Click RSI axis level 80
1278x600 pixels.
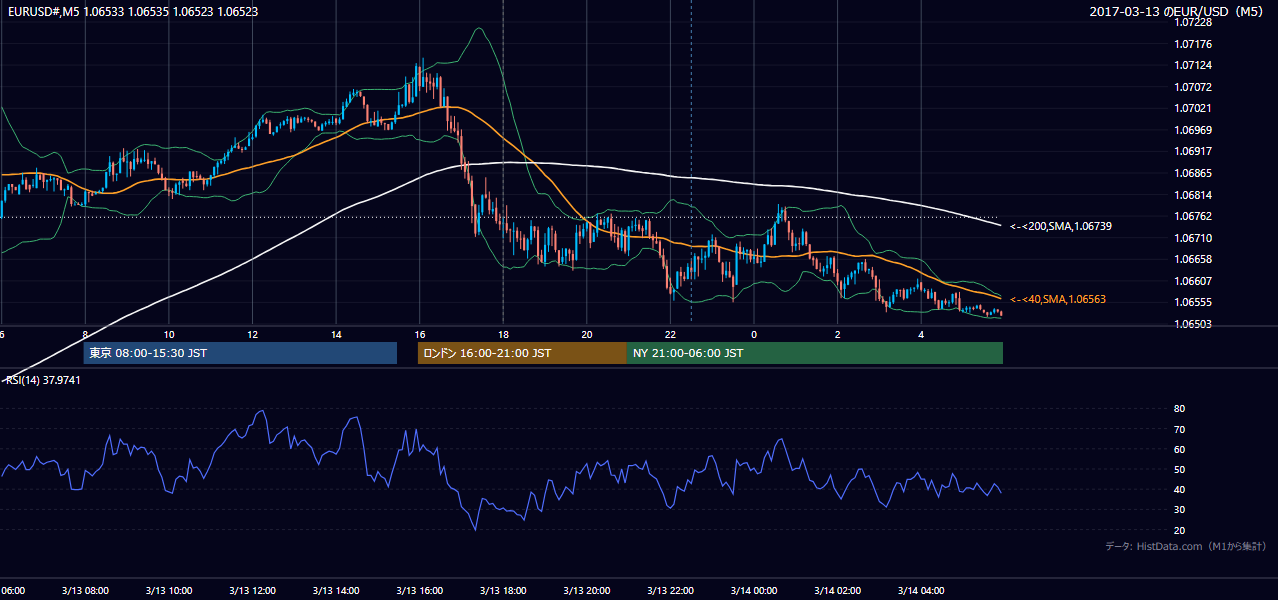(x=1179, y=409)
